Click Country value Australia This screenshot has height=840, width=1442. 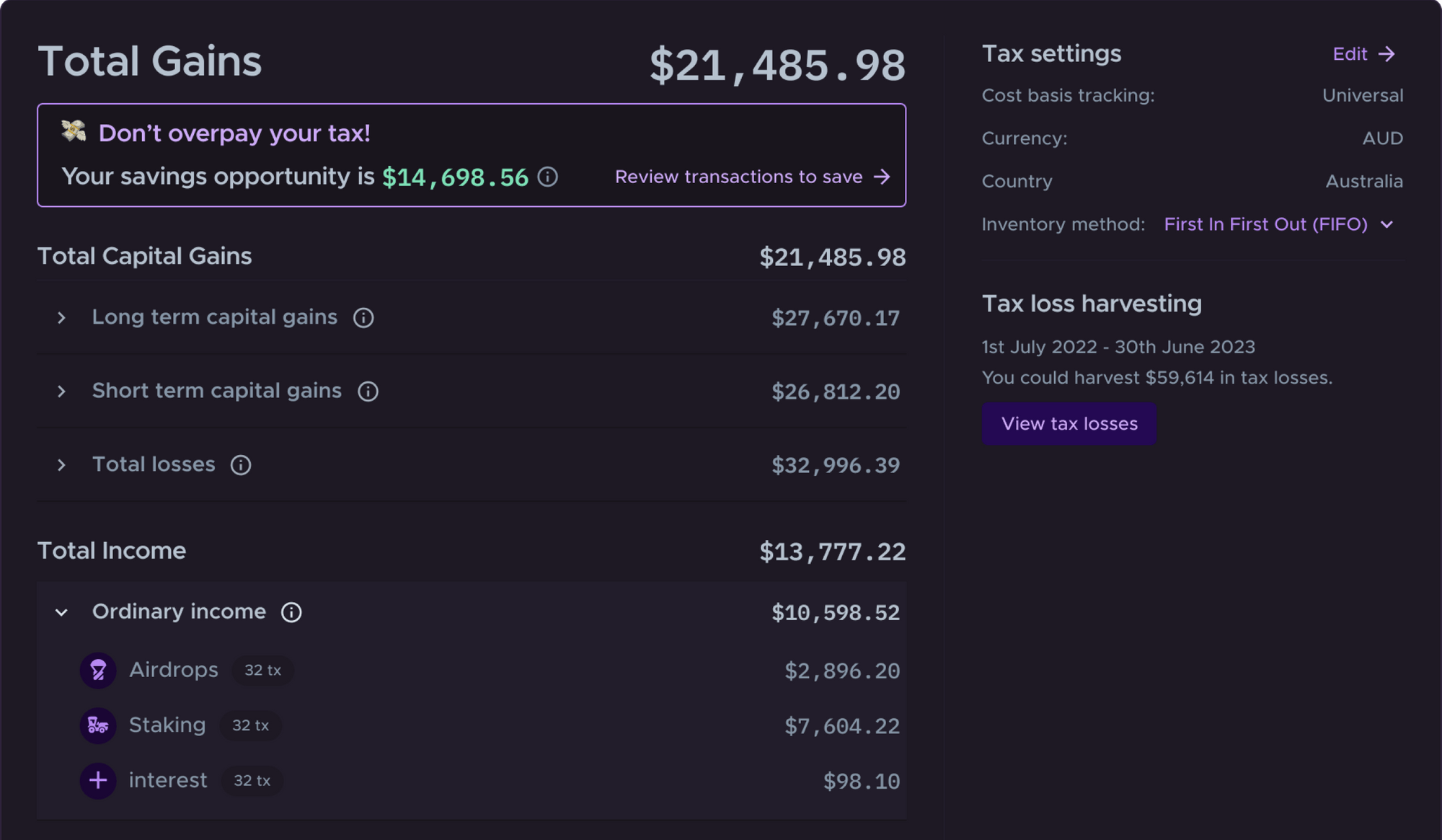coord(1364,181)
